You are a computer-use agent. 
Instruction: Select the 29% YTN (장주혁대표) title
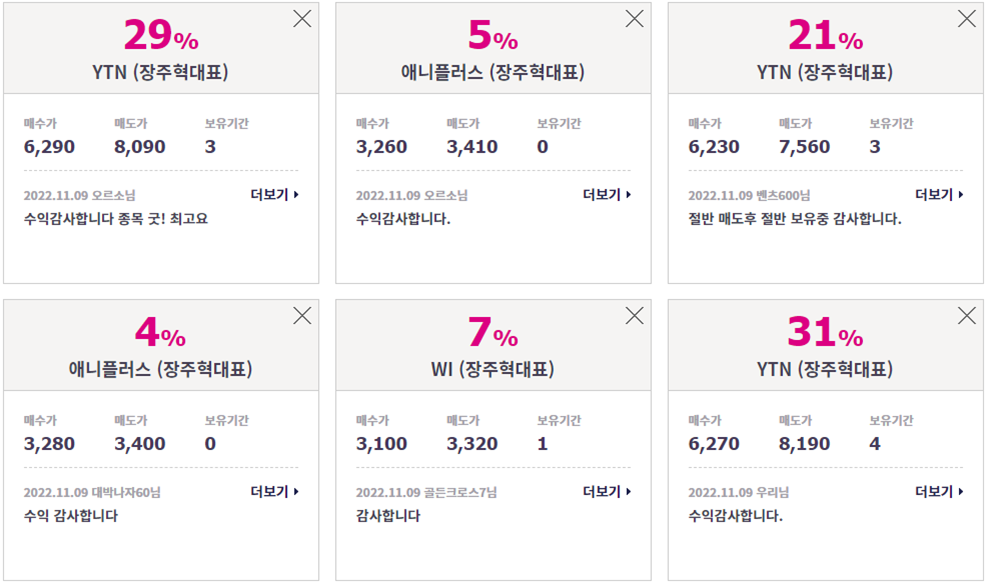point(161,72)
